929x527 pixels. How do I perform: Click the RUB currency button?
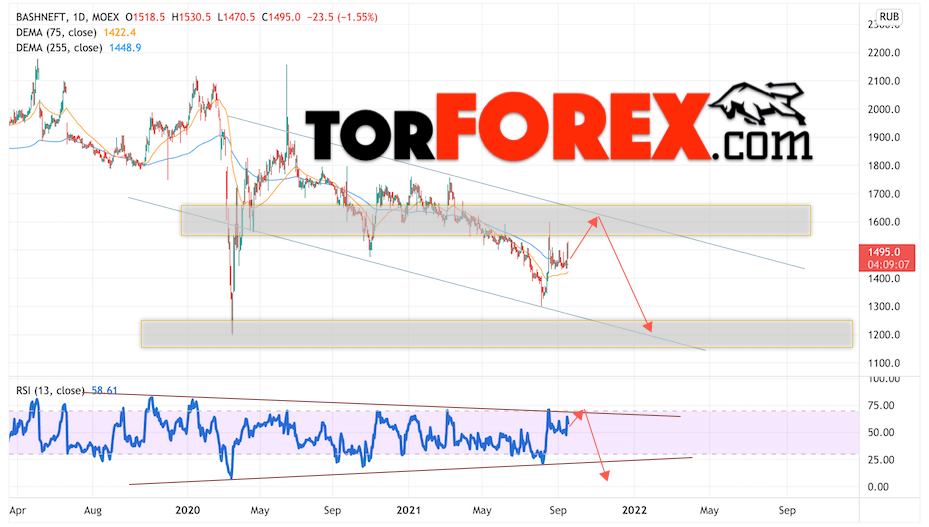[889, 17]
